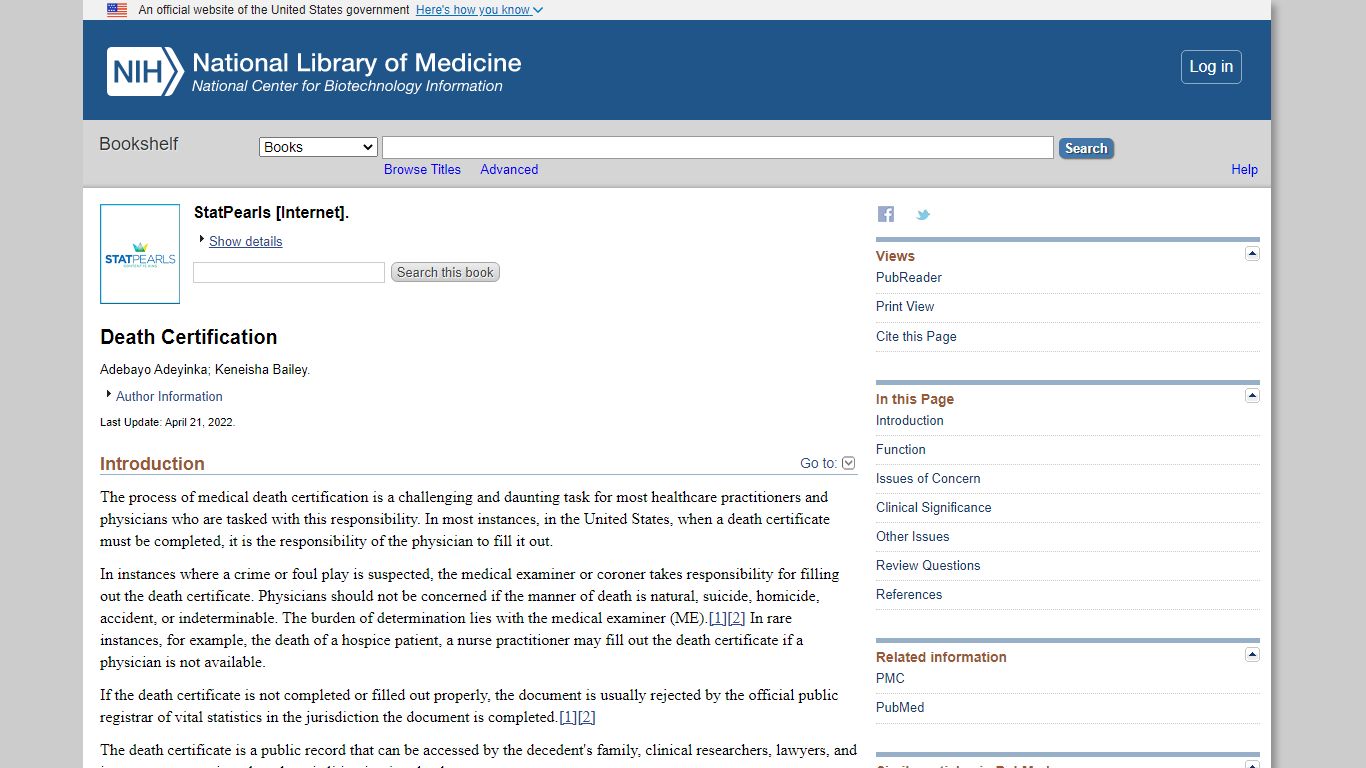Jump to Issues of Concern section

(x=928, y=478)
